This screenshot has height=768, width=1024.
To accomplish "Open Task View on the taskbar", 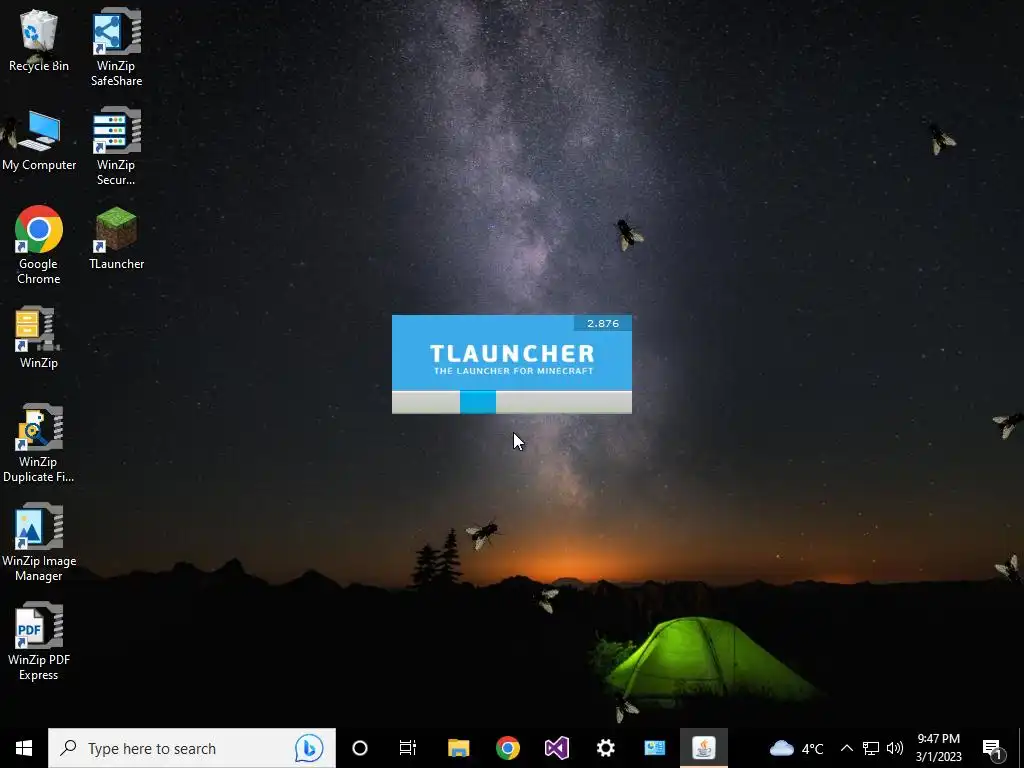I will [x=408, y=748].
